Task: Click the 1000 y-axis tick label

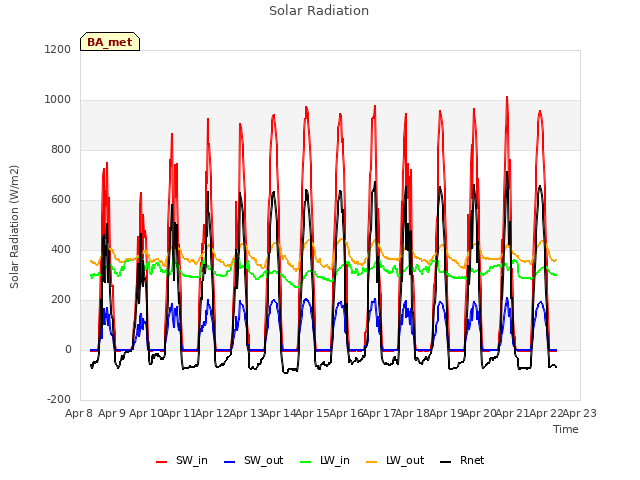Action: click(x=58, y=100)
